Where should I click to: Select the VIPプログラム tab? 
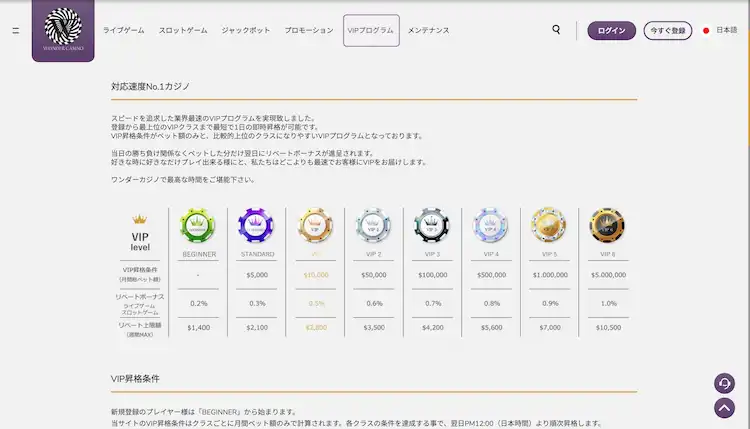(x=371, y=31)
